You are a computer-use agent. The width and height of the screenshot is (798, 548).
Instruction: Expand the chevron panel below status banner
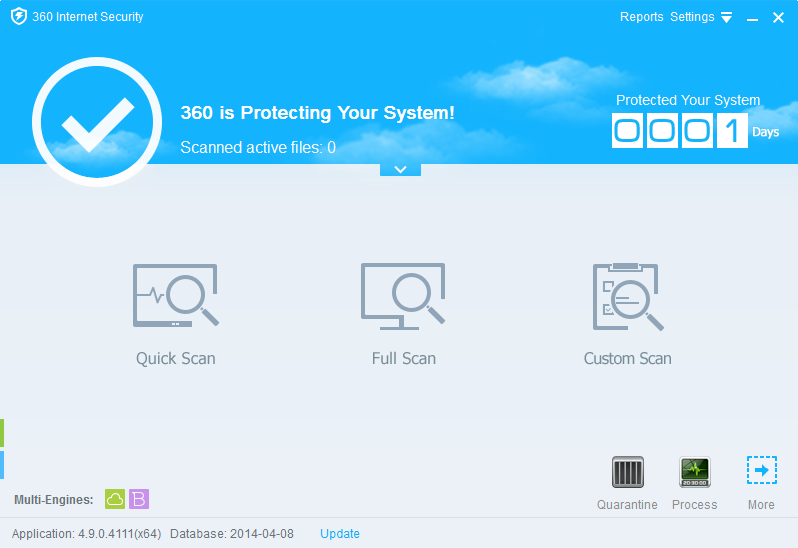coord(400,169)
